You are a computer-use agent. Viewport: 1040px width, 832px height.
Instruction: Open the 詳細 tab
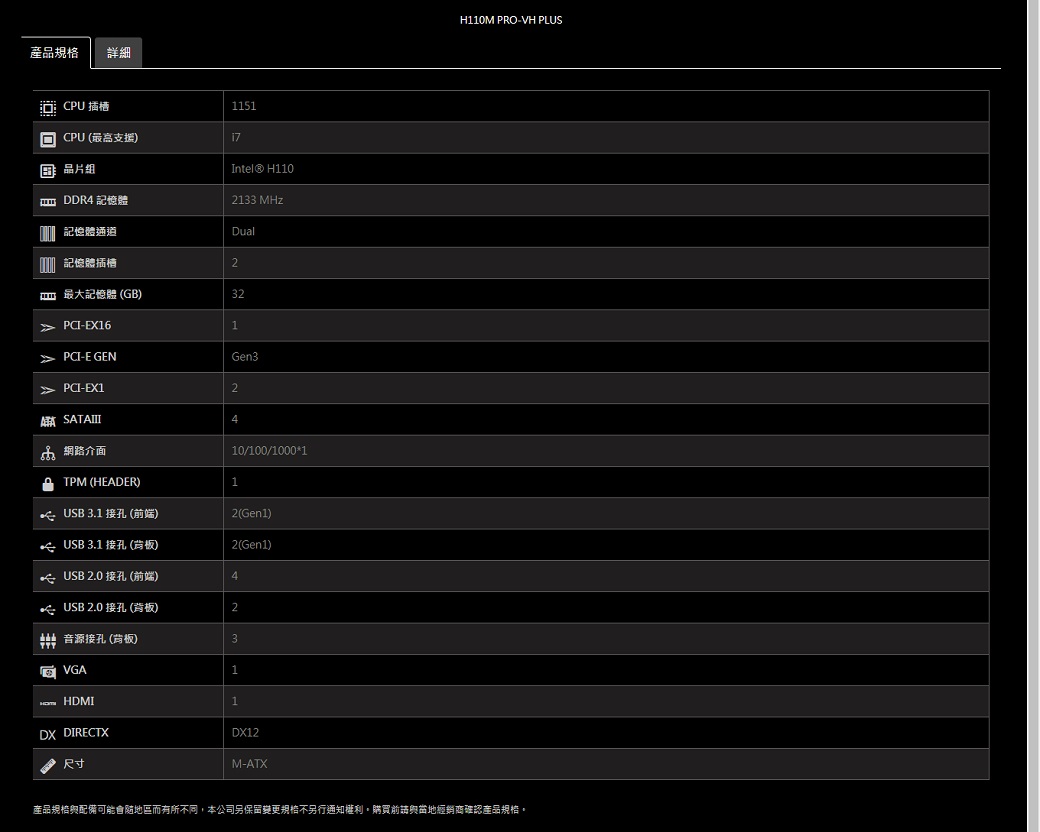118,52
